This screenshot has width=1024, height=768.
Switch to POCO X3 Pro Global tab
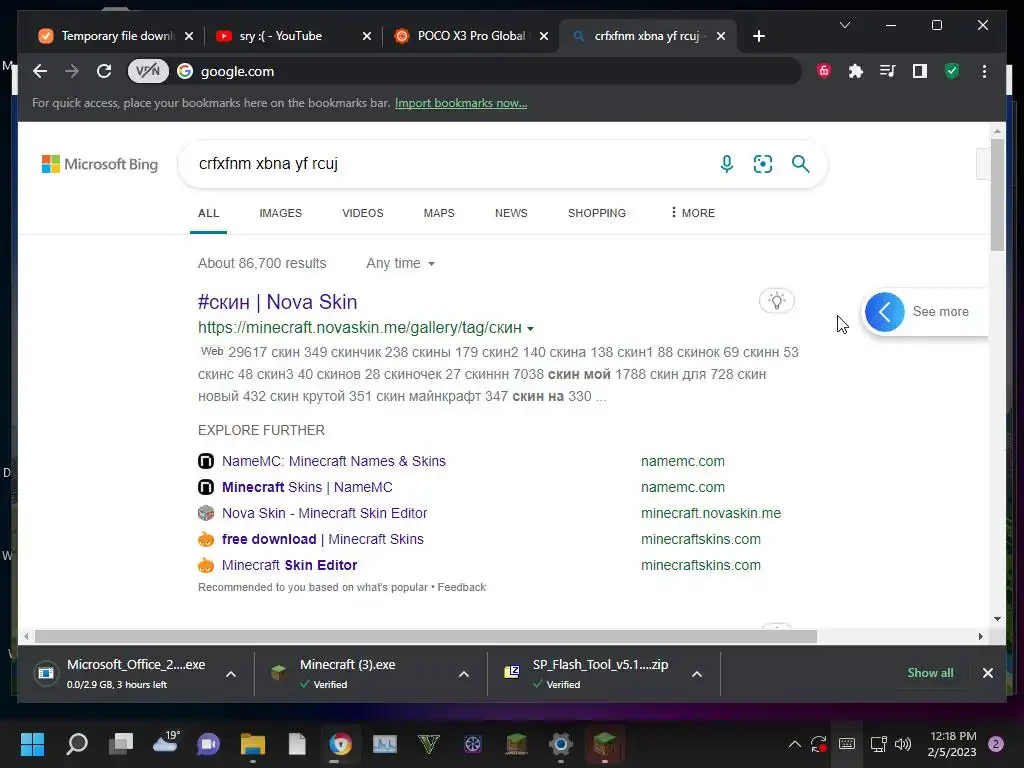[x=470, y=36]
